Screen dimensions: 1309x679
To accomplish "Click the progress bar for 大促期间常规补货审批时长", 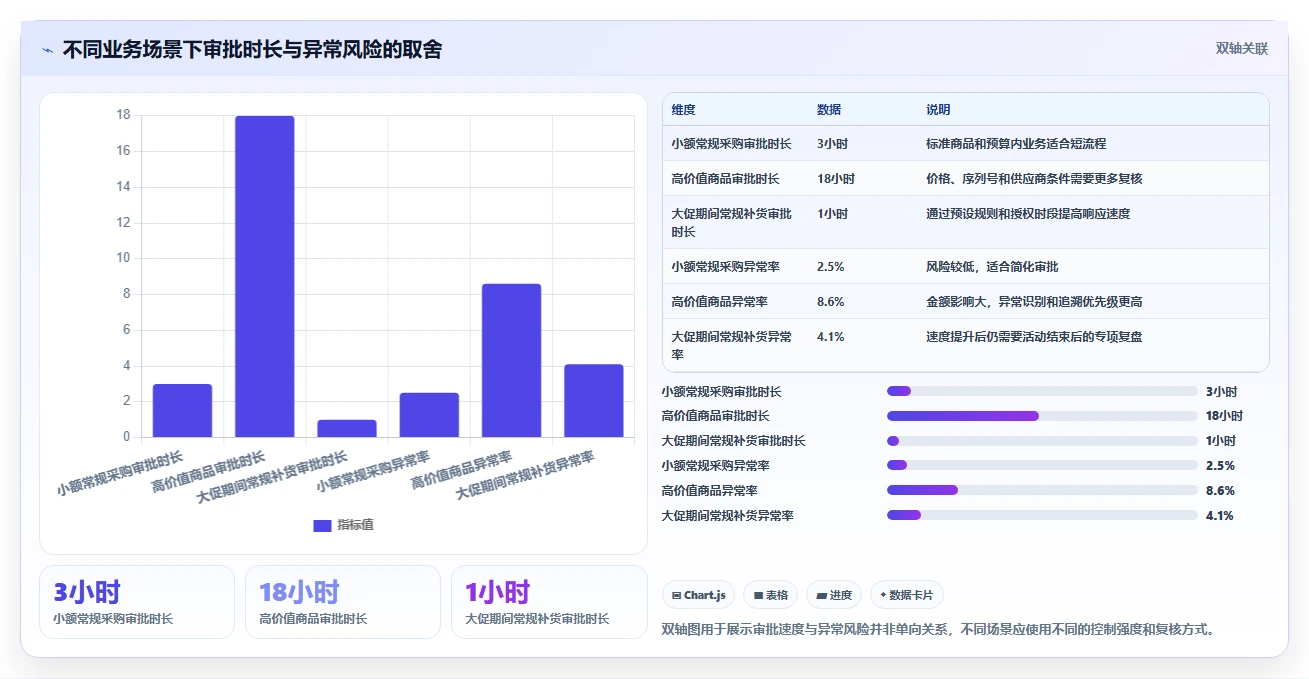I will coord(1042,441).
